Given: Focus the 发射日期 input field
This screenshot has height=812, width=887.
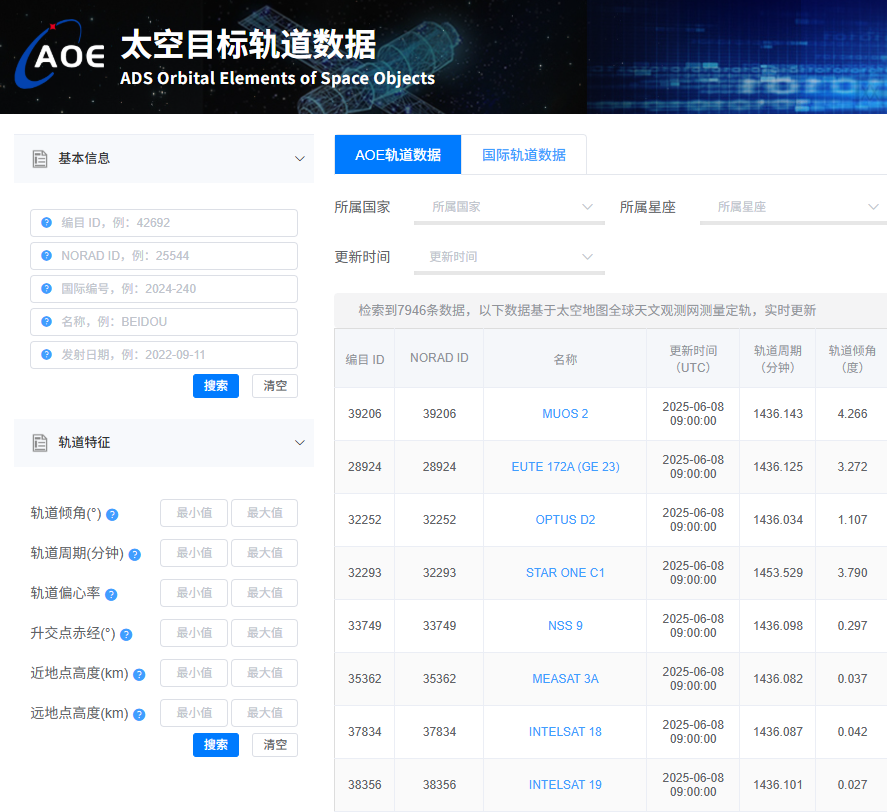Looking at the screenshot, I should coord(164,355).
